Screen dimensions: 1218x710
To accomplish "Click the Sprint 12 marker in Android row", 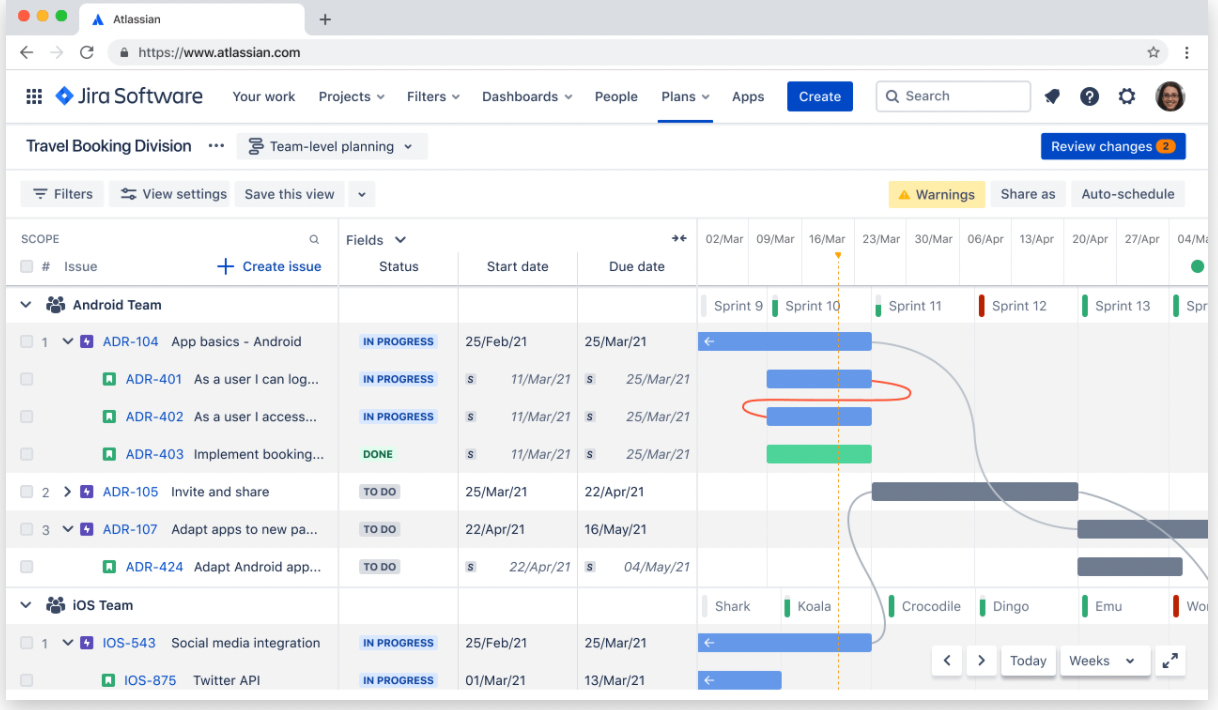I will [1013, 306].
